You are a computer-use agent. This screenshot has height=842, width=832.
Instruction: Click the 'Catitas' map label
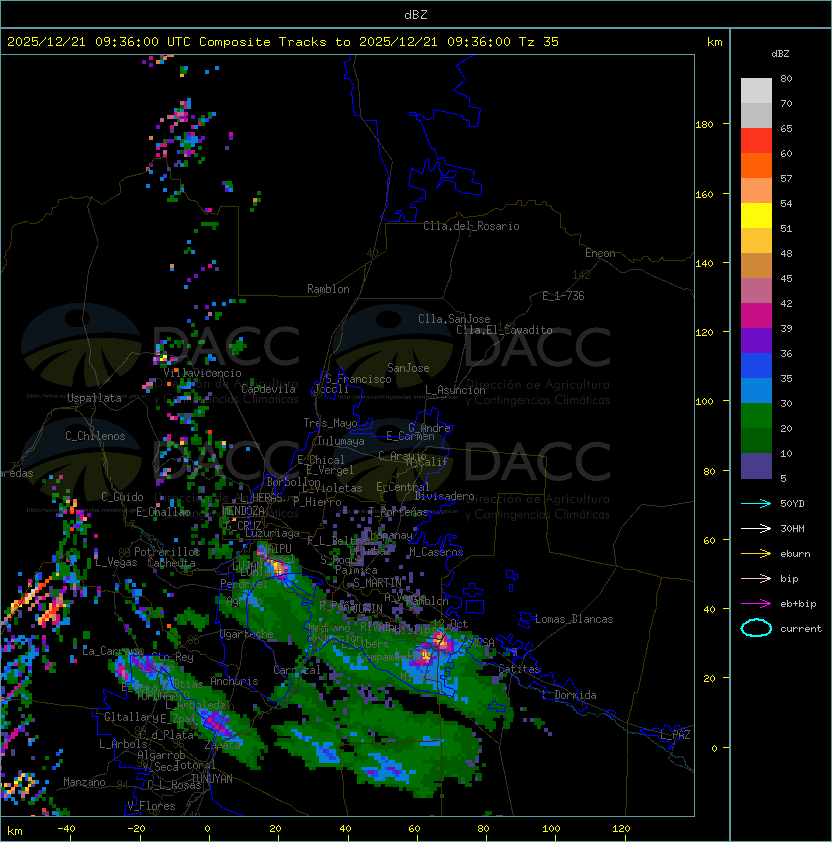pyautogui.click(x=519, y=669)
